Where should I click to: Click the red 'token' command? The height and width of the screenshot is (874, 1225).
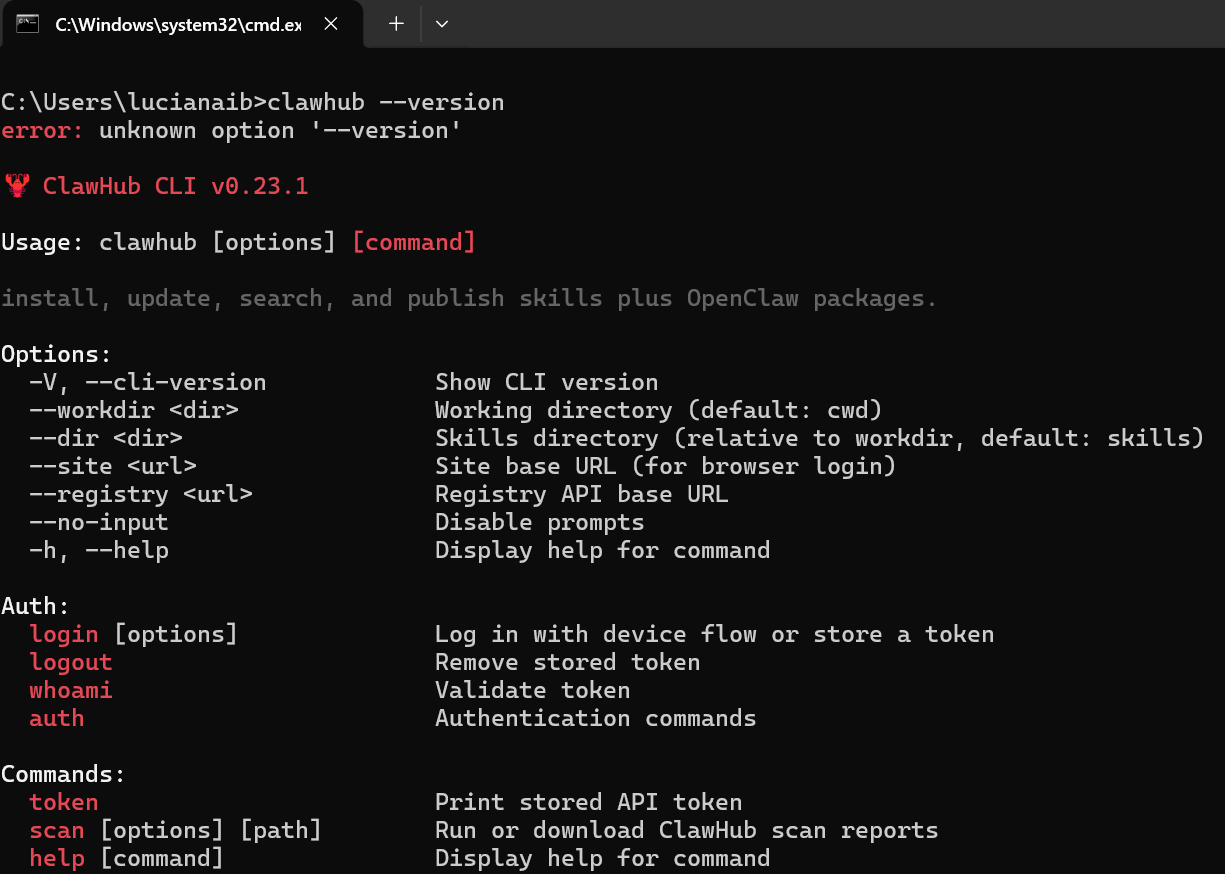(x=64, y=802)
